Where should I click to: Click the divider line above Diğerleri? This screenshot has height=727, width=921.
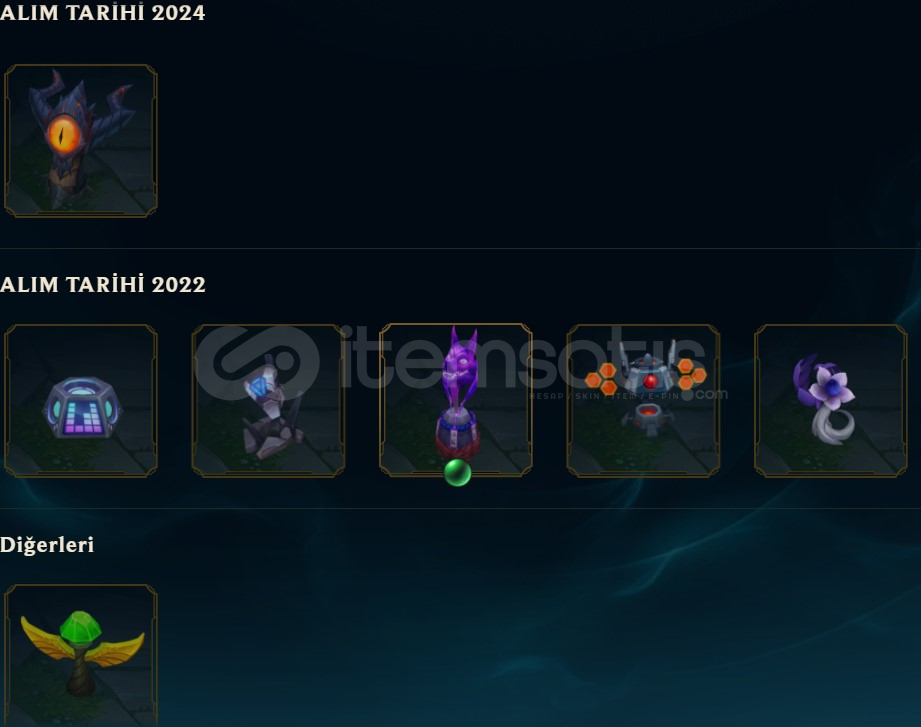coord(460,509)
